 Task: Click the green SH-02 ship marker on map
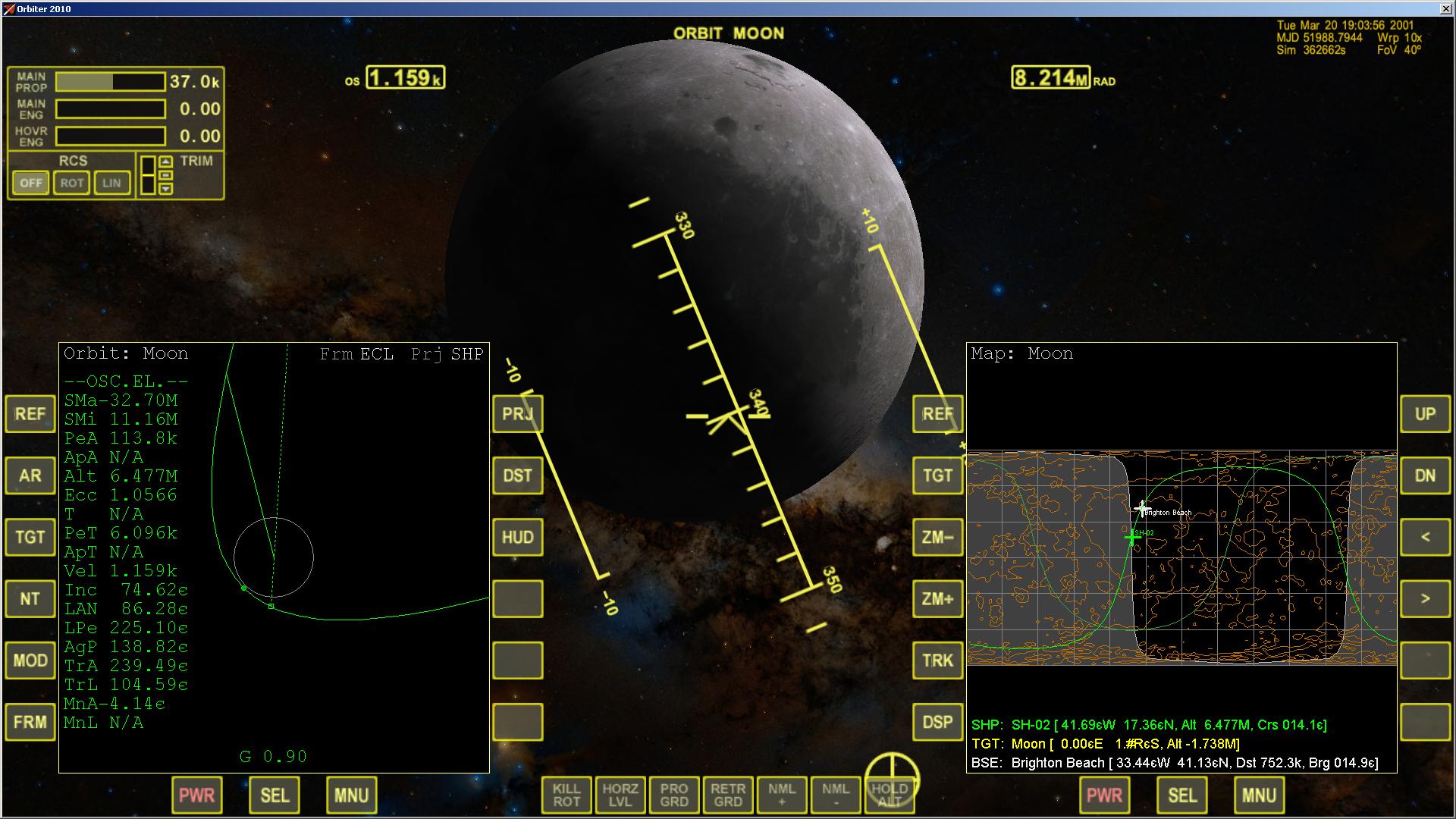click(x=1132, y=537)
